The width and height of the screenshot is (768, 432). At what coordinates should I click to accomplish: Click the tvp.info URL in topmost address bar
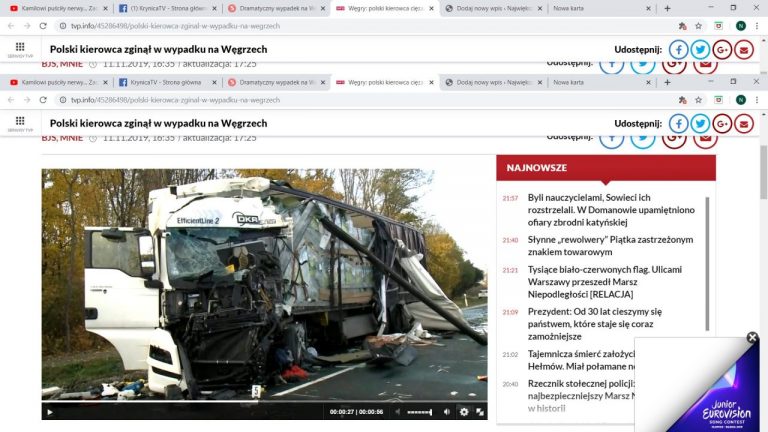[175, 26]
